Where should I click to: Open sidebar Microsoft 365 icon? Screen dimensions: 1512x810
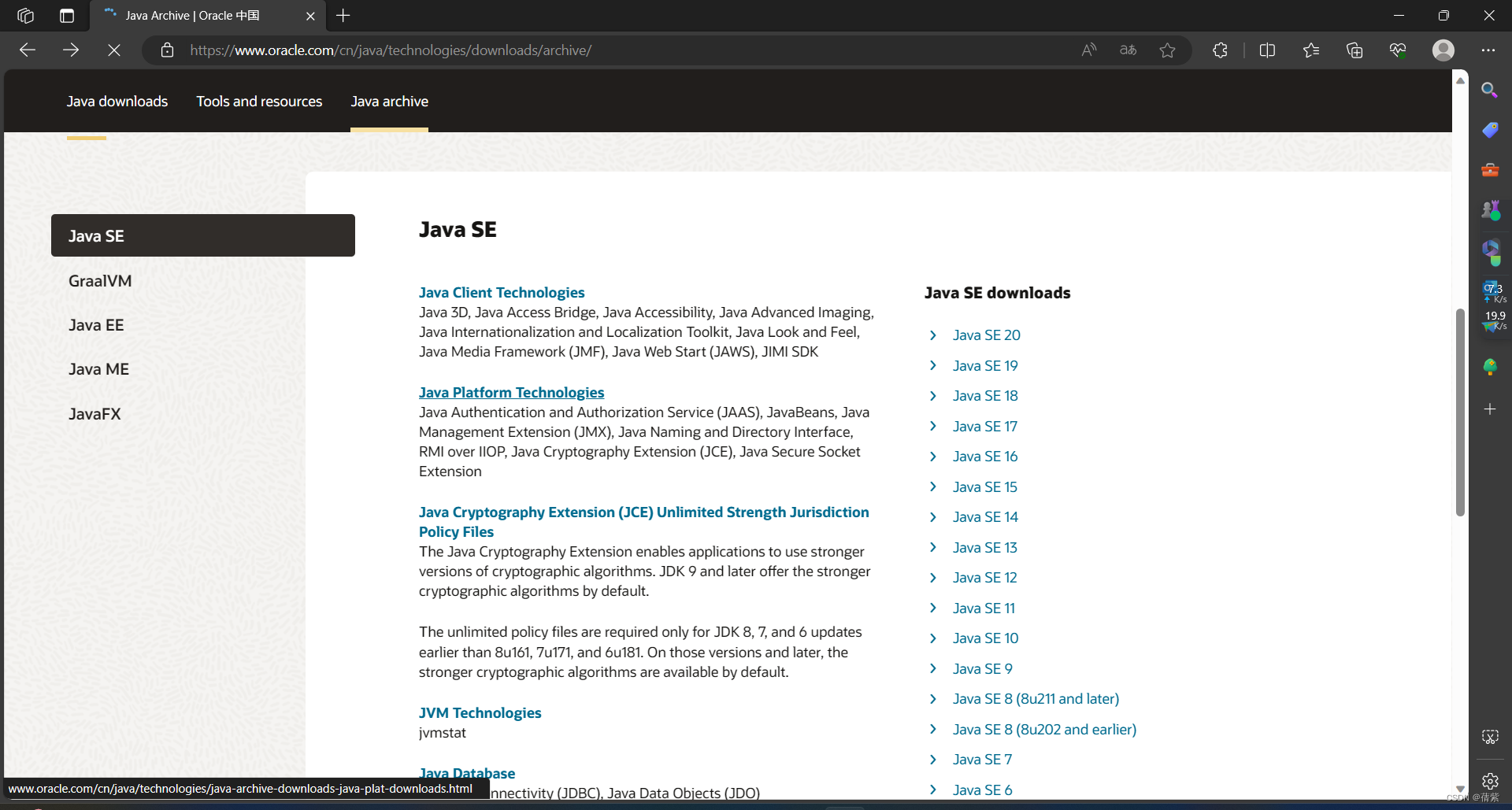tap(1490, 252)
